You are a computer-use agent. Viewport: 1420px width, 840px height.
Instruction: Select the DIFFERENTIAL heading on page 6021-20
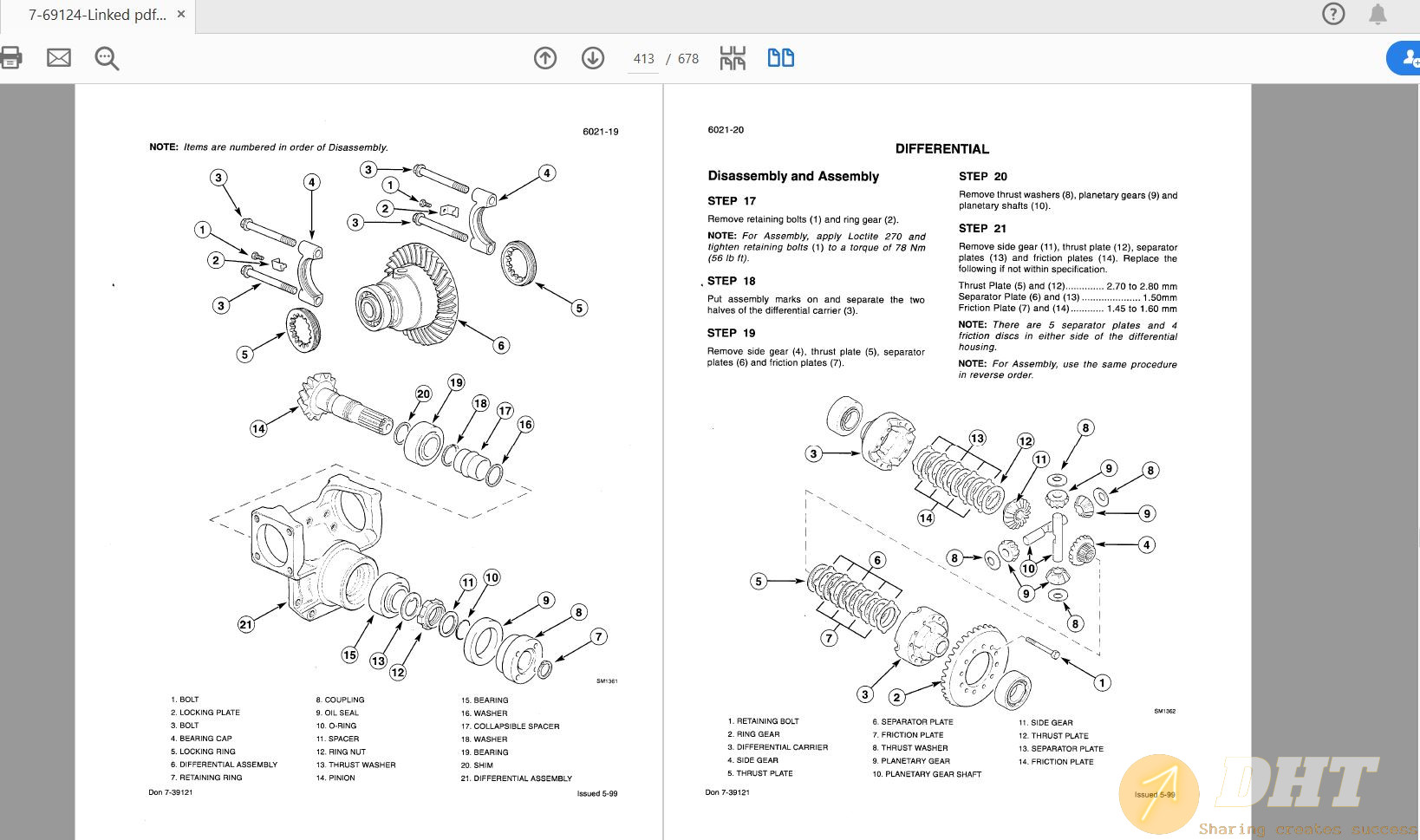[x=942, y=148]
